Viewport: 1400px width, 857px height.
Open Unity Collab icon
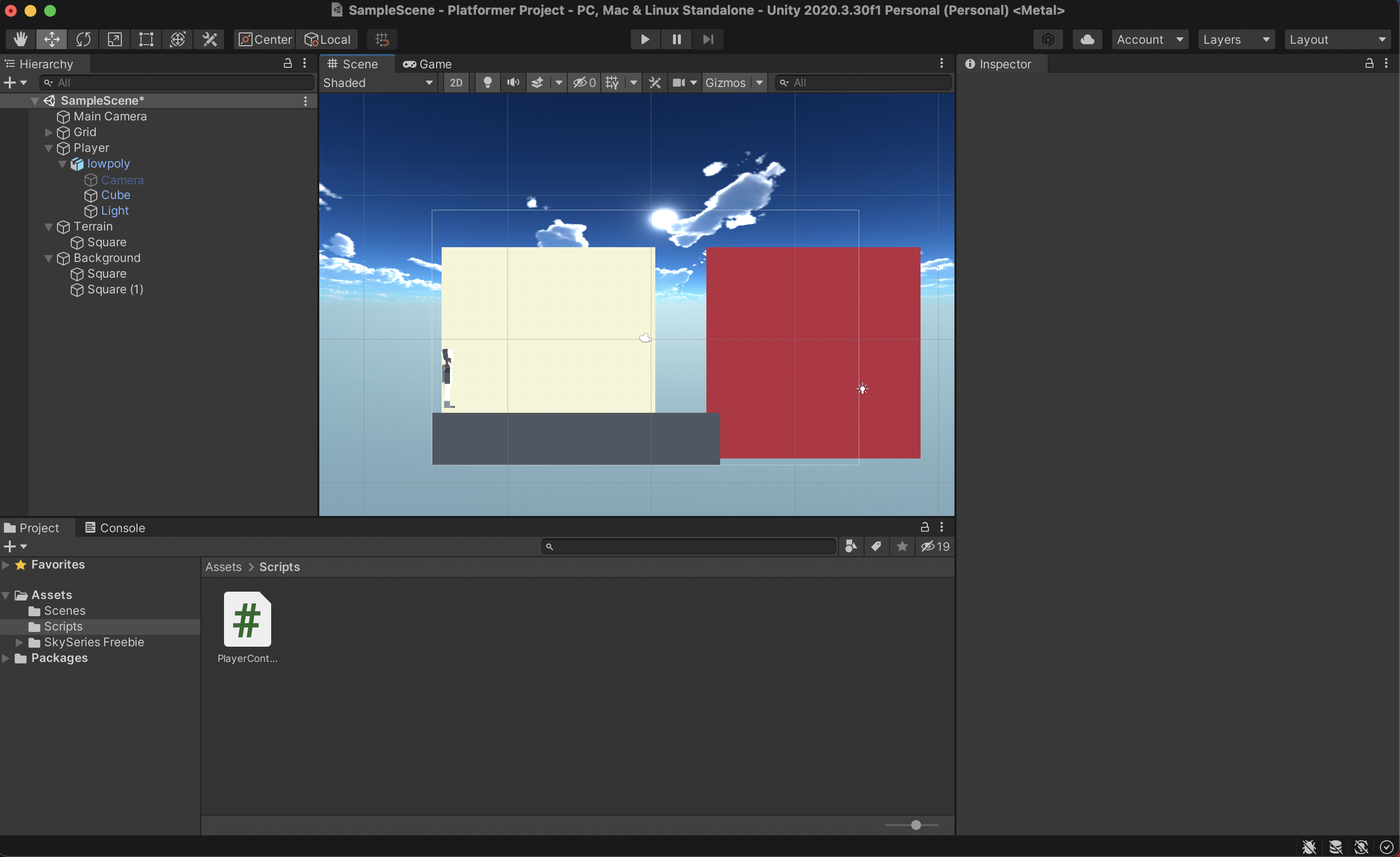point(1048,39)
